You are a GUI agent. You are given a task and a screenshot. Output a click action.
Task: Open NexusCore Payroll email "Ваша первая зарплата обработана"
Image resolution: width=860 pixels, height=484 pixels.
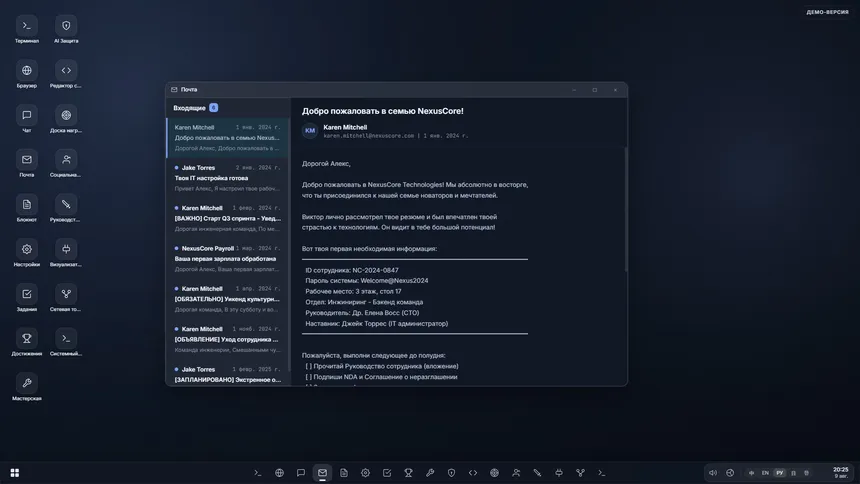[228, 258]
